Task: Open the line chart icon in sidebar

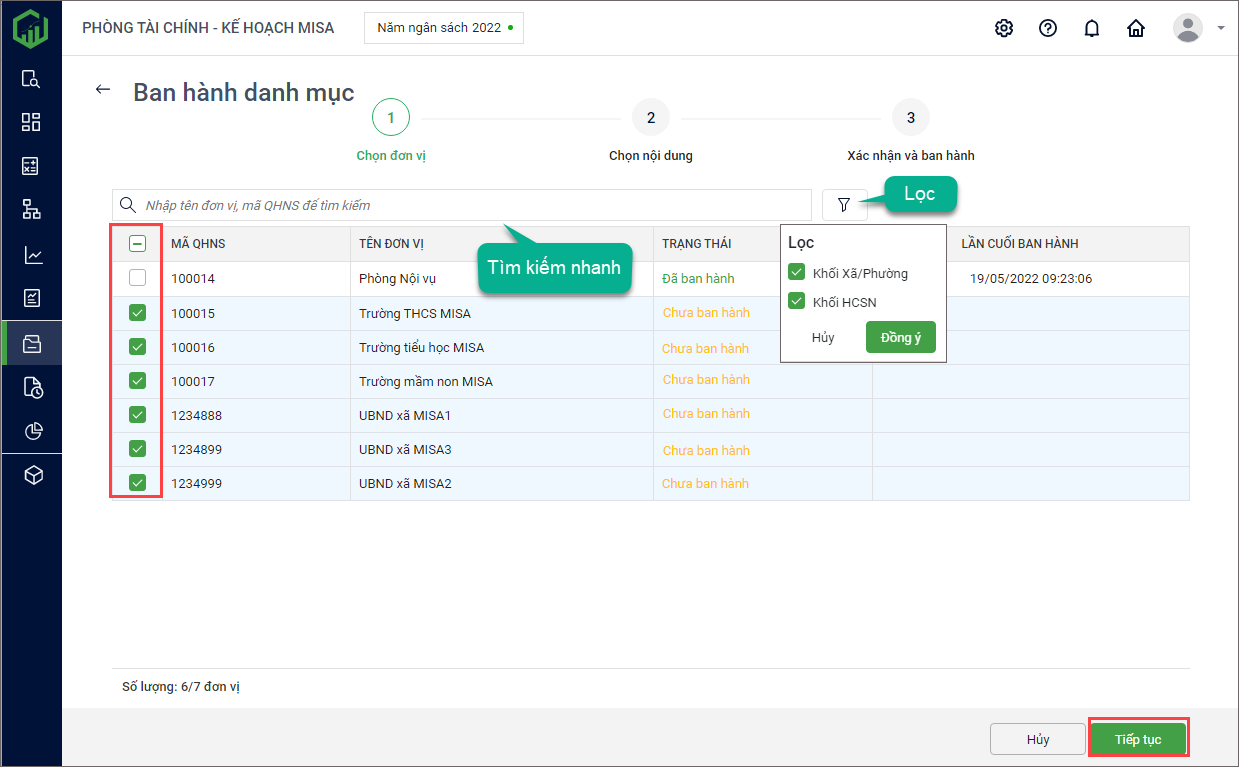Action: pyautogui.click(x=33, y=255)
